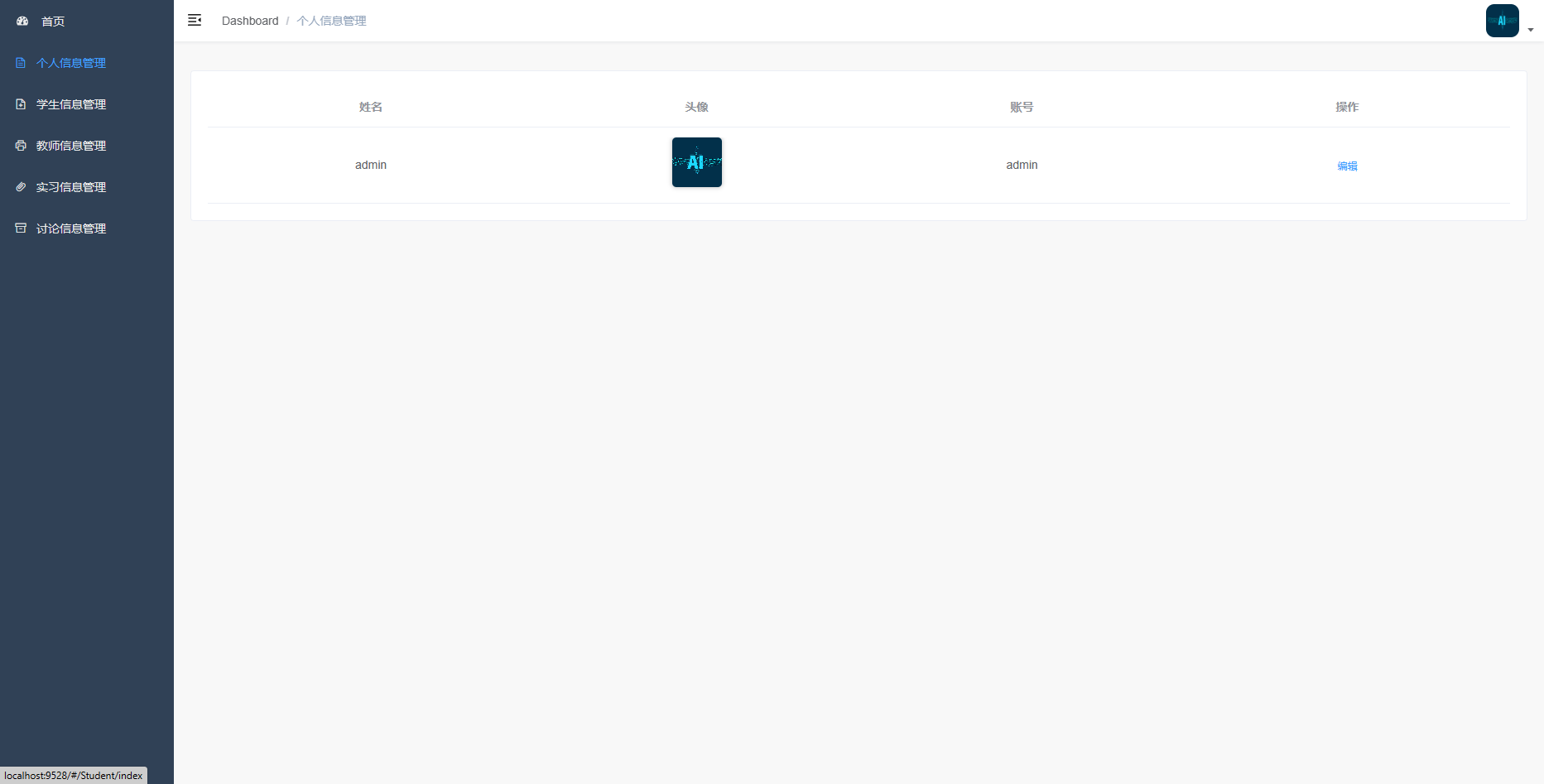Image resolution: width=1544 pixels, height=784 pixels.
Task: Click the archive box icon beside 讨论信息管理
Action: 21,228
